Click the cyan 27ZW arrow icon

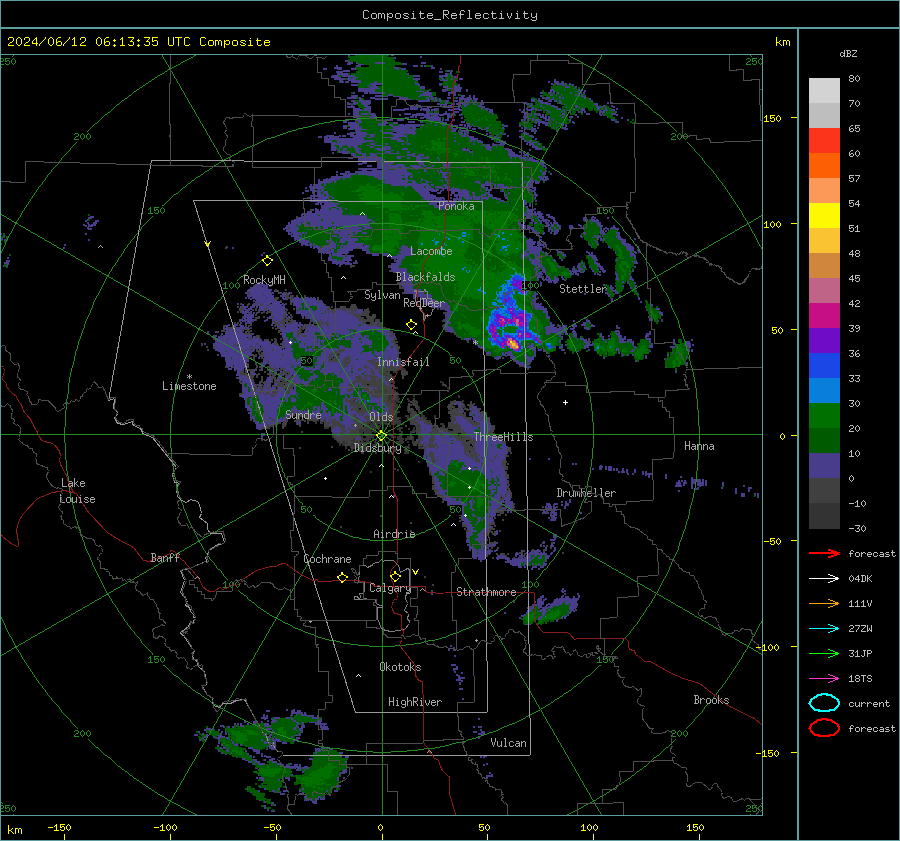coord(824,629)
